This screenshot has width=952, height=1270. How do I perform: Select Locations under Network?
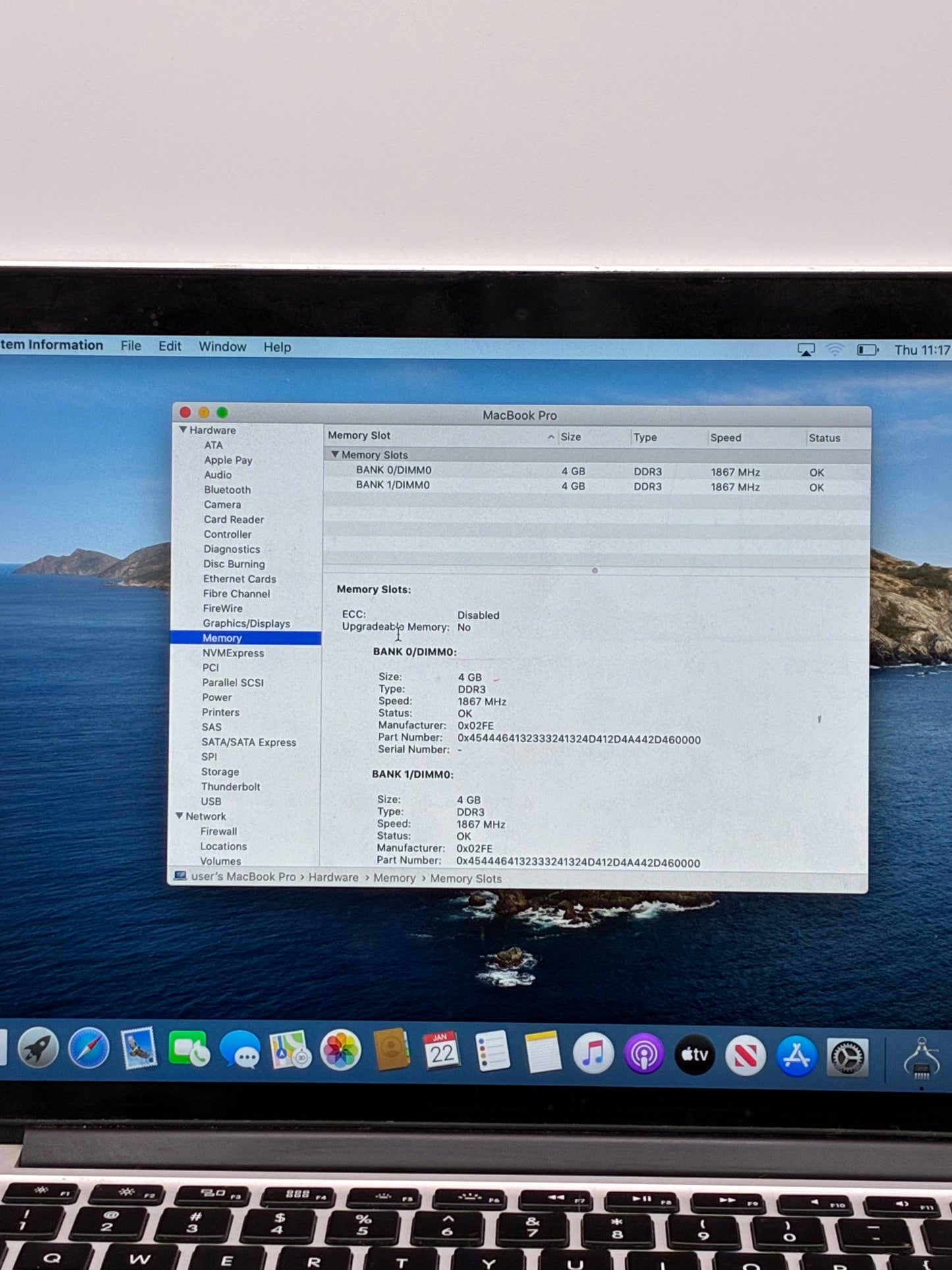pyautogui.click(x=223, y=847)
